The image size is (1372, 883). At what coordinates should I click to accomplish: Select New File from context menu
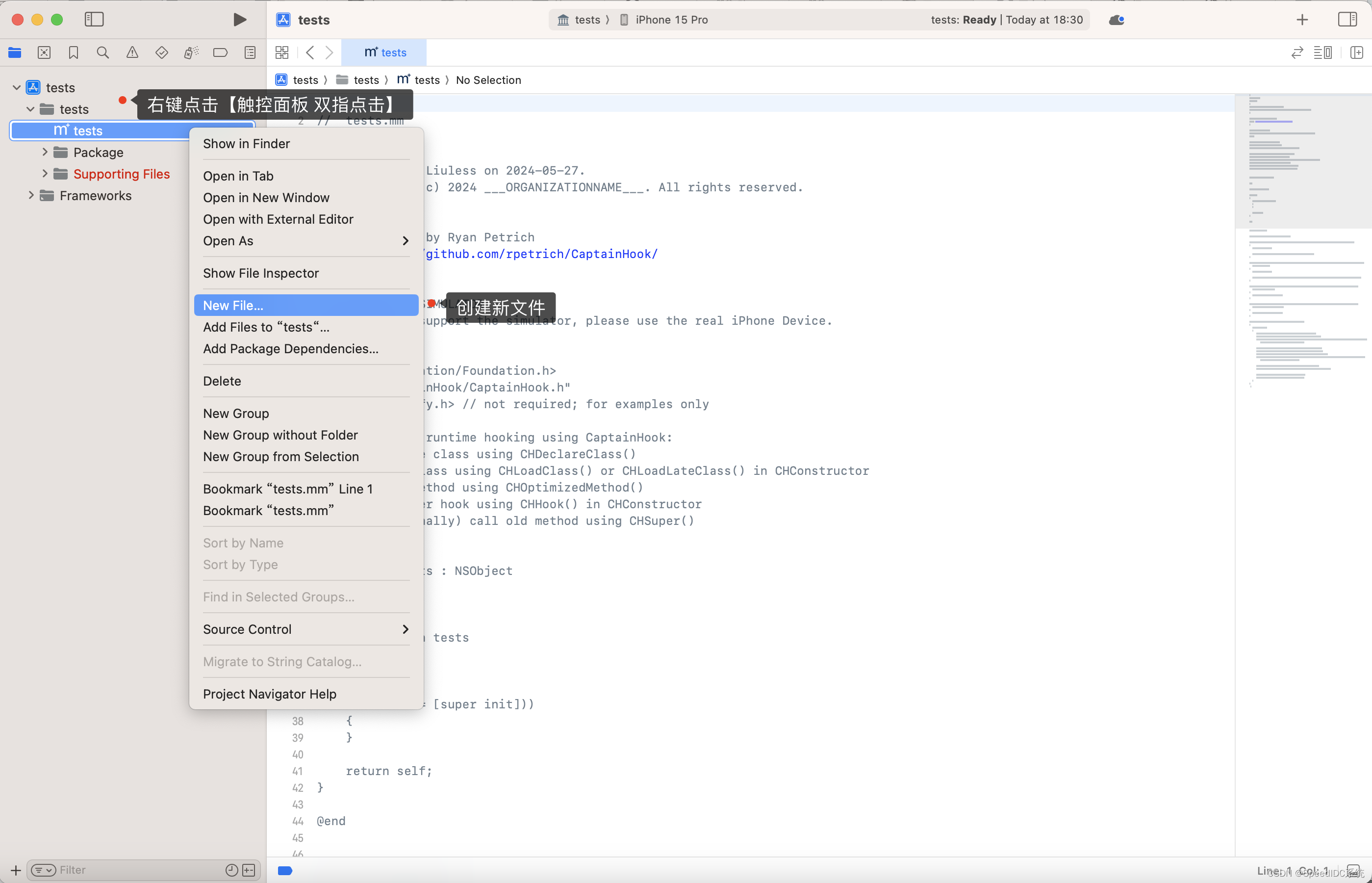(233, 305)
